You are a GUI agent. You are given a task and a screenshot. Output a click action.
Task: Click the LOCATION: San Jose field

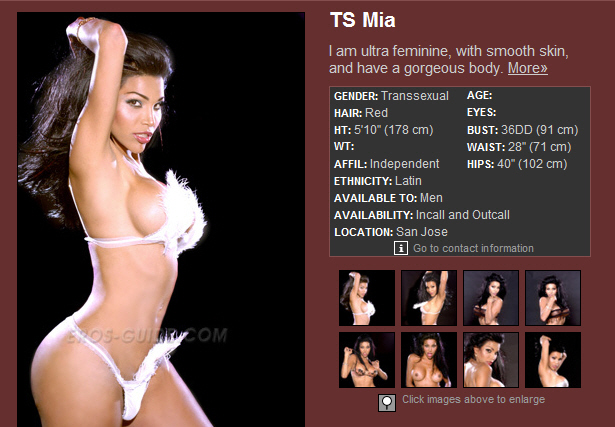(x=391, y=232)
